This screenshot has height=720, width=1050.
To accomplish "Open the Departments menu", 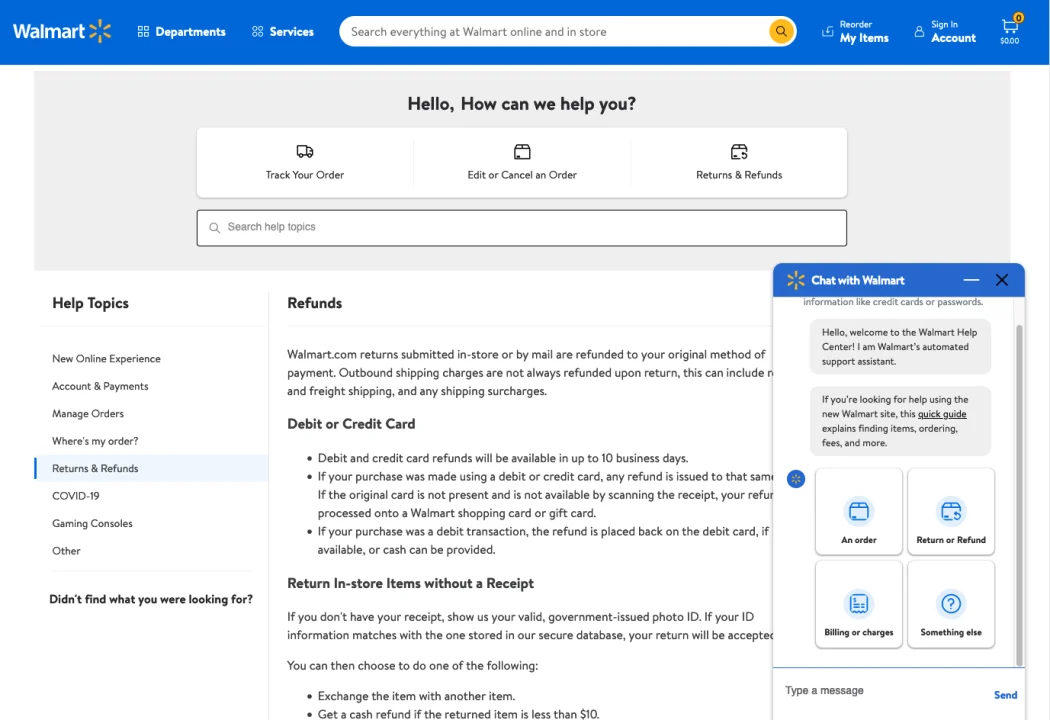I will pyautogui.click(x=181, y=31).
